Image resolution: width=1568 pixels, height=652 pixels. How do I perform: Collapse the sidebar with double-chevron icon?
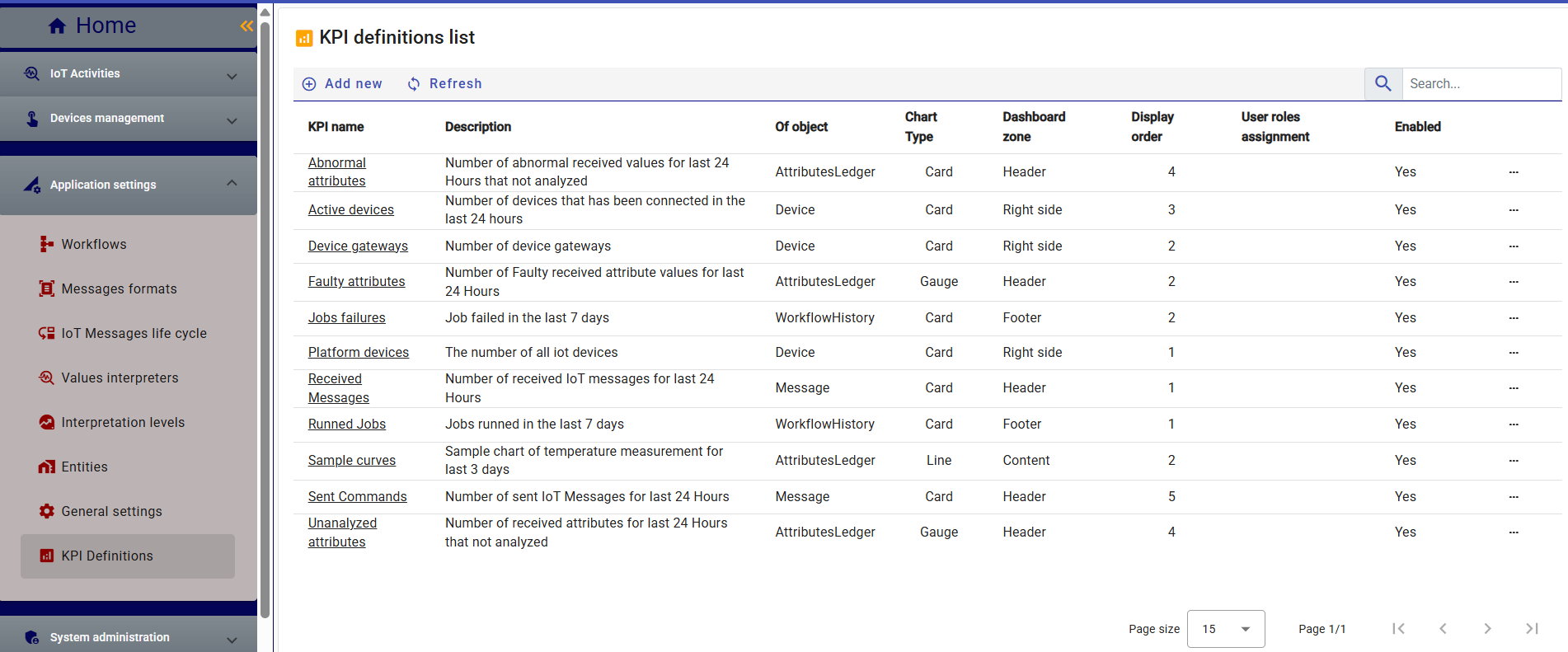246,26
